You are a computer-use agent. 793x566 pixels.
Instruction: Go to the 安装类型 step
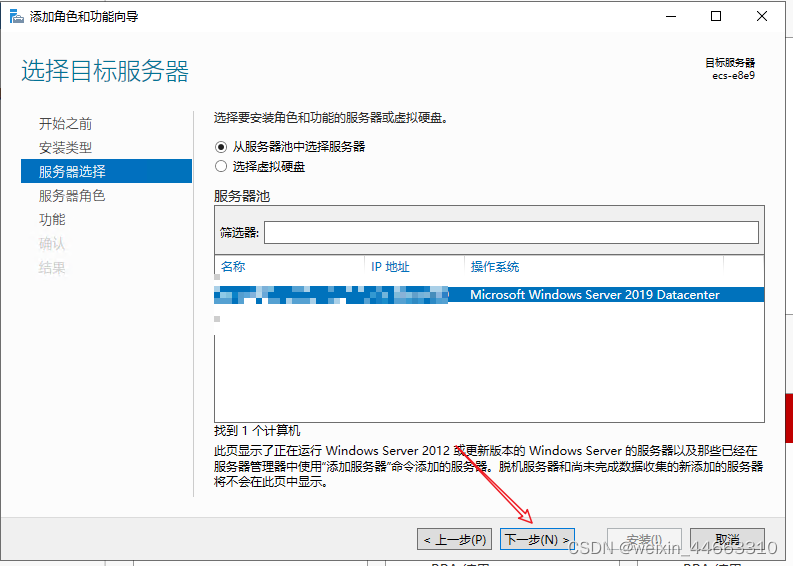(65, 148)
